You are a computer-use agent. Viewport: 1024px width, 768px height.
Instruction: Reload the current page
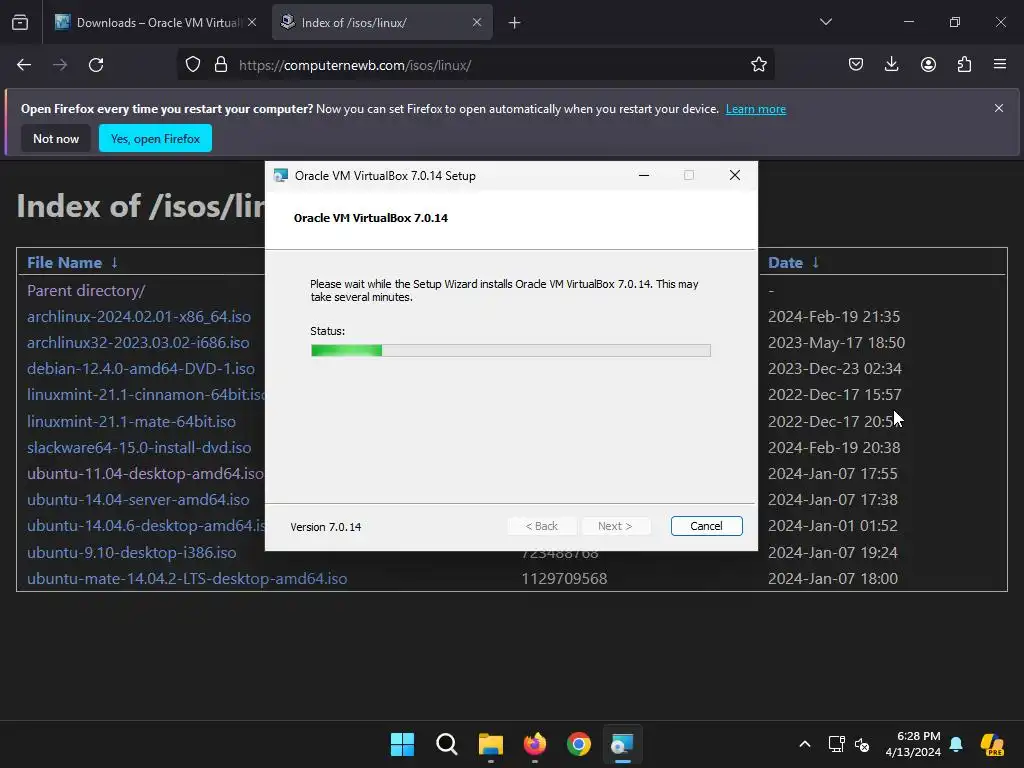tap(96, 65)
